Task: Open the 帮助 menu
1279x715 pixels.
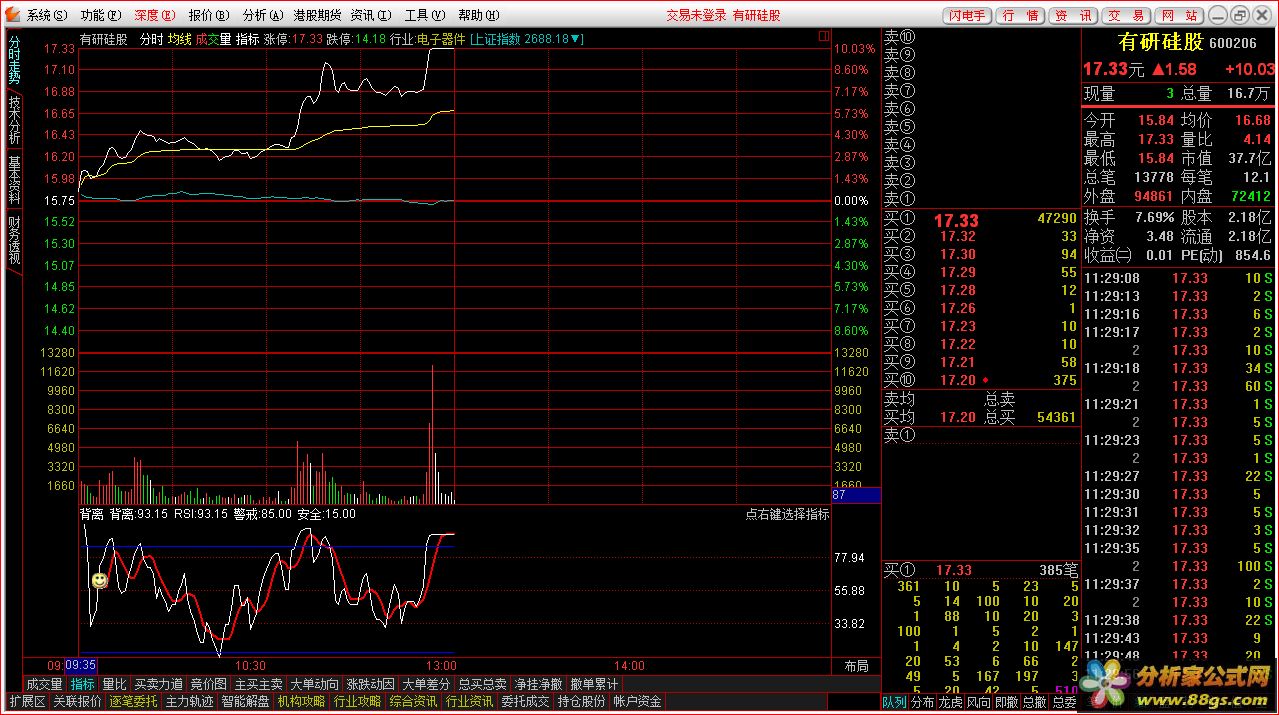Action: tap(478, 15)
